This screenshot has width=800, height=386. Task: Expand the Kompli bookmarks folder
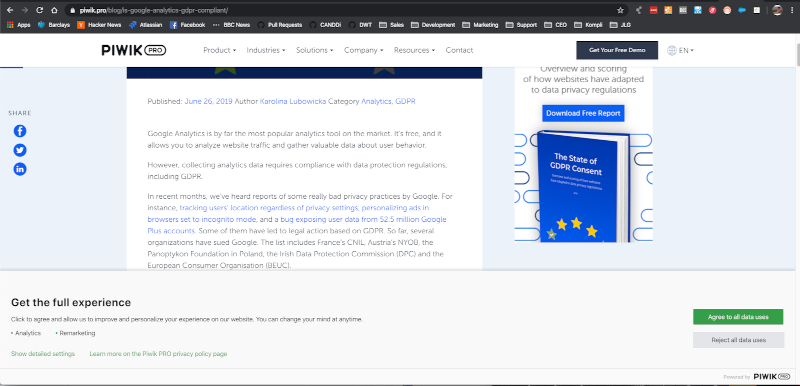tap(588, 24)
